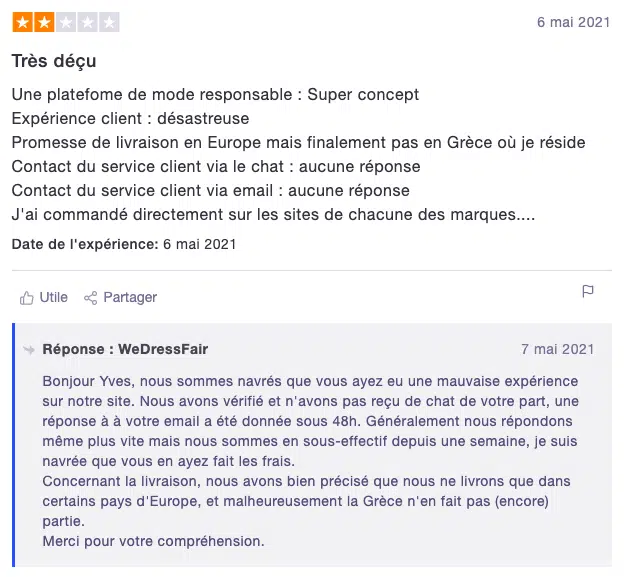Click the line mentioning Super concept
This screenshot has width=626, height=577.
215,95
